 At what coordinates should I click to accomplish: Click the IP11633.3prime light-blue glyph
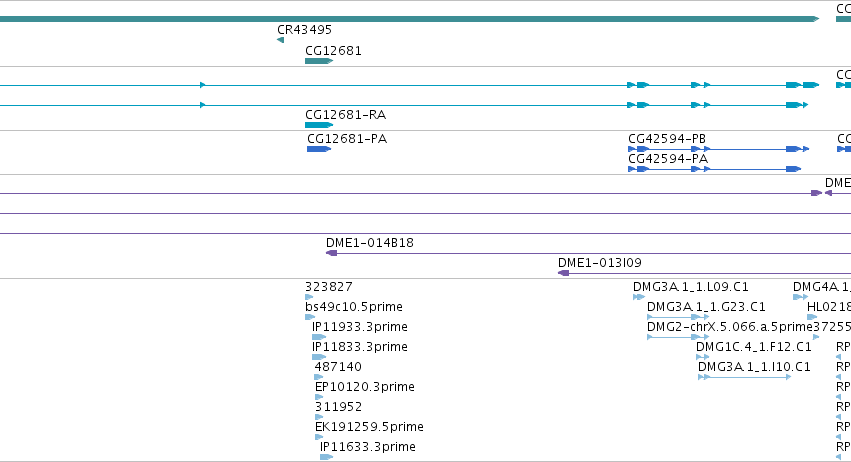[326, 457]
